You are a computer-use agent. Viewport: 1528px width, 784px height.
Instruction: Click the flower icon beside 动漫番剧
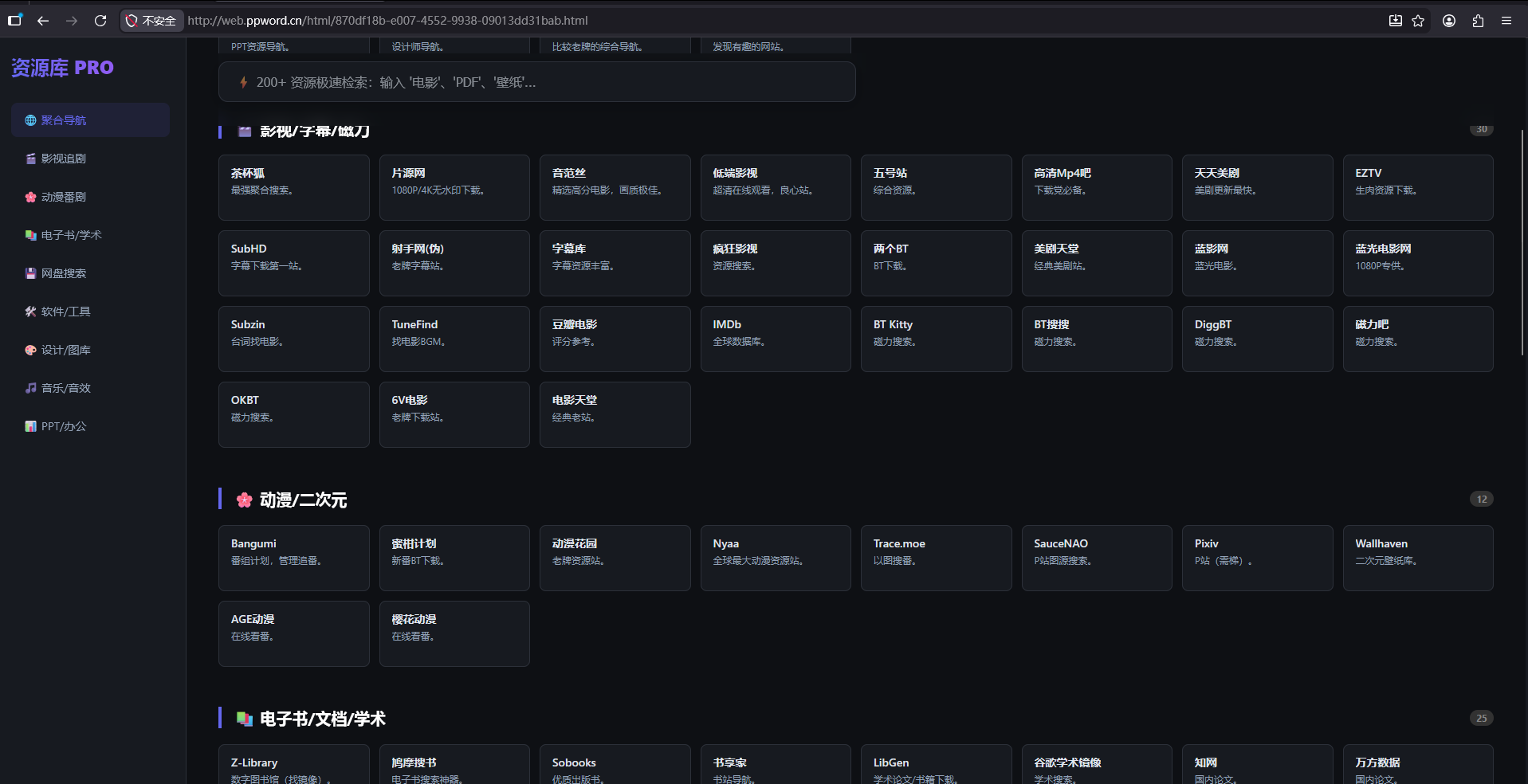(x=30, y=197)
